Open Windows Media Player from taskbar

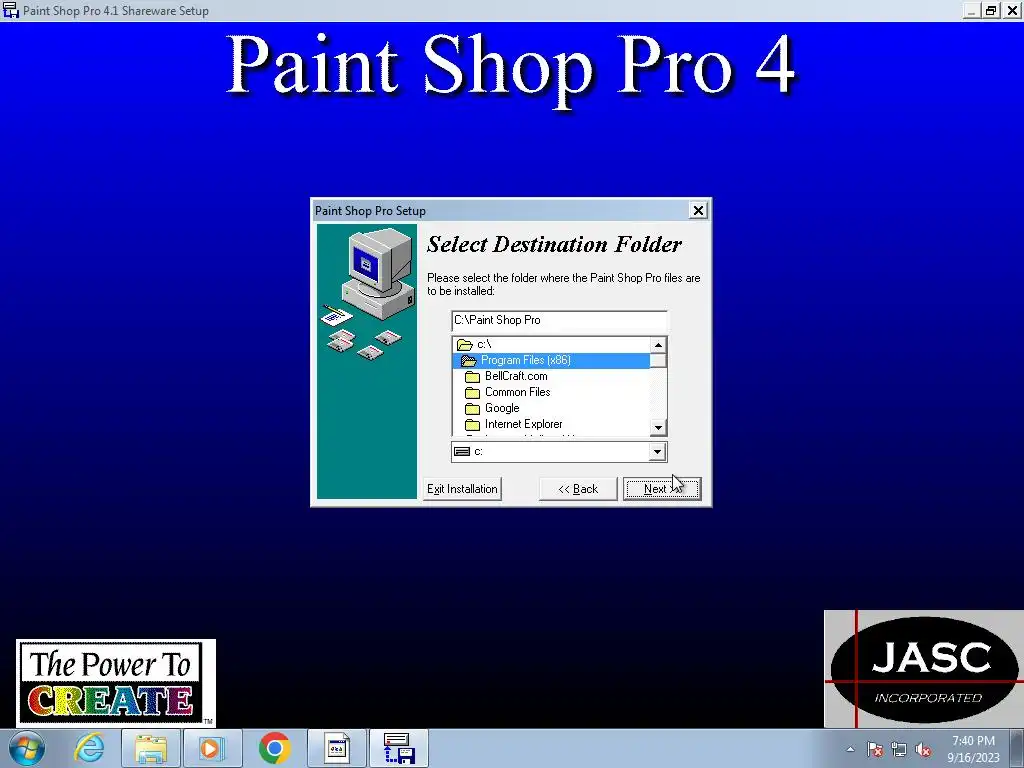212,748
